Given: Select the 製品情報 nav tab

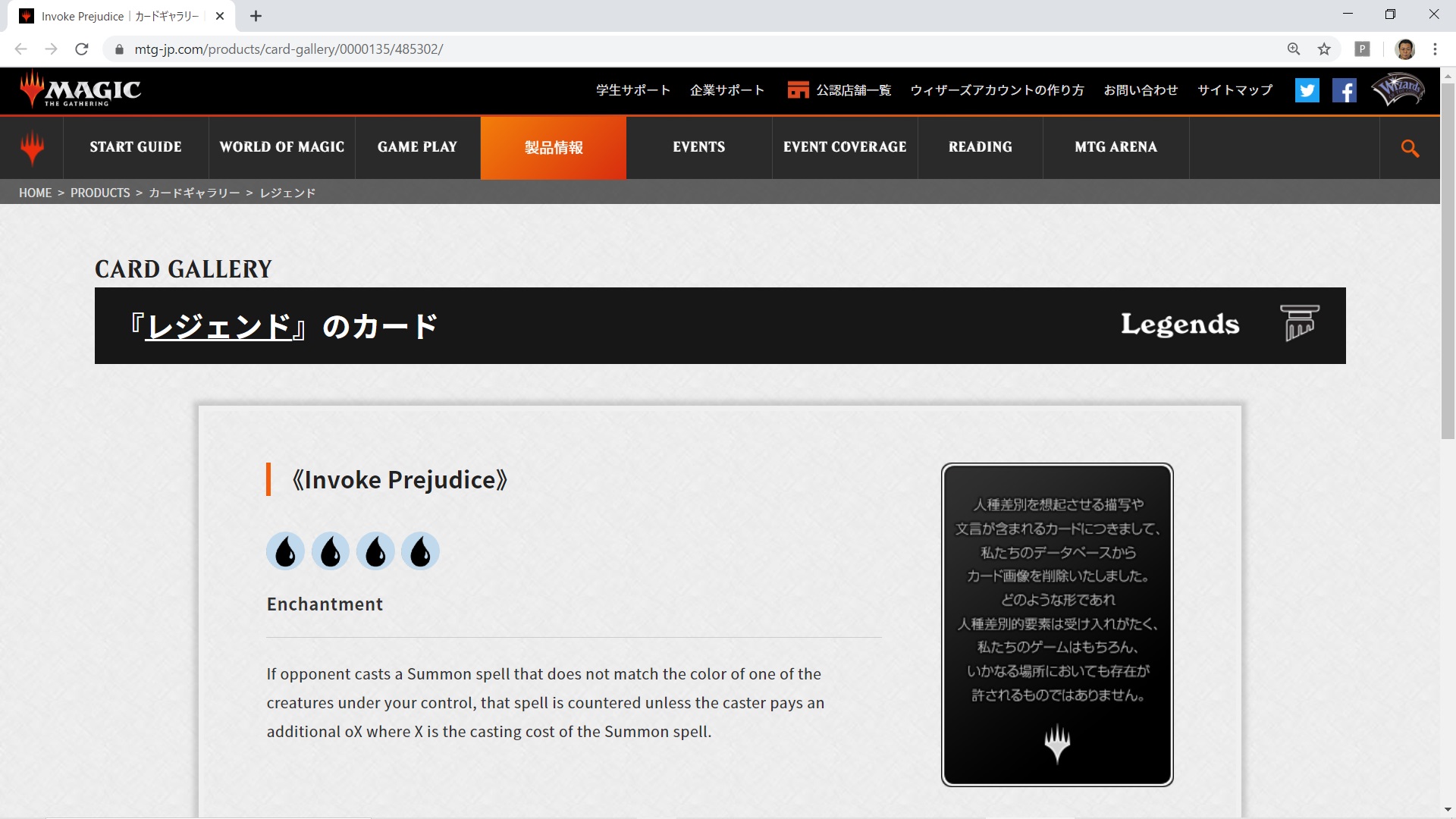Looking at the screenshot, I should coord(554,147).
